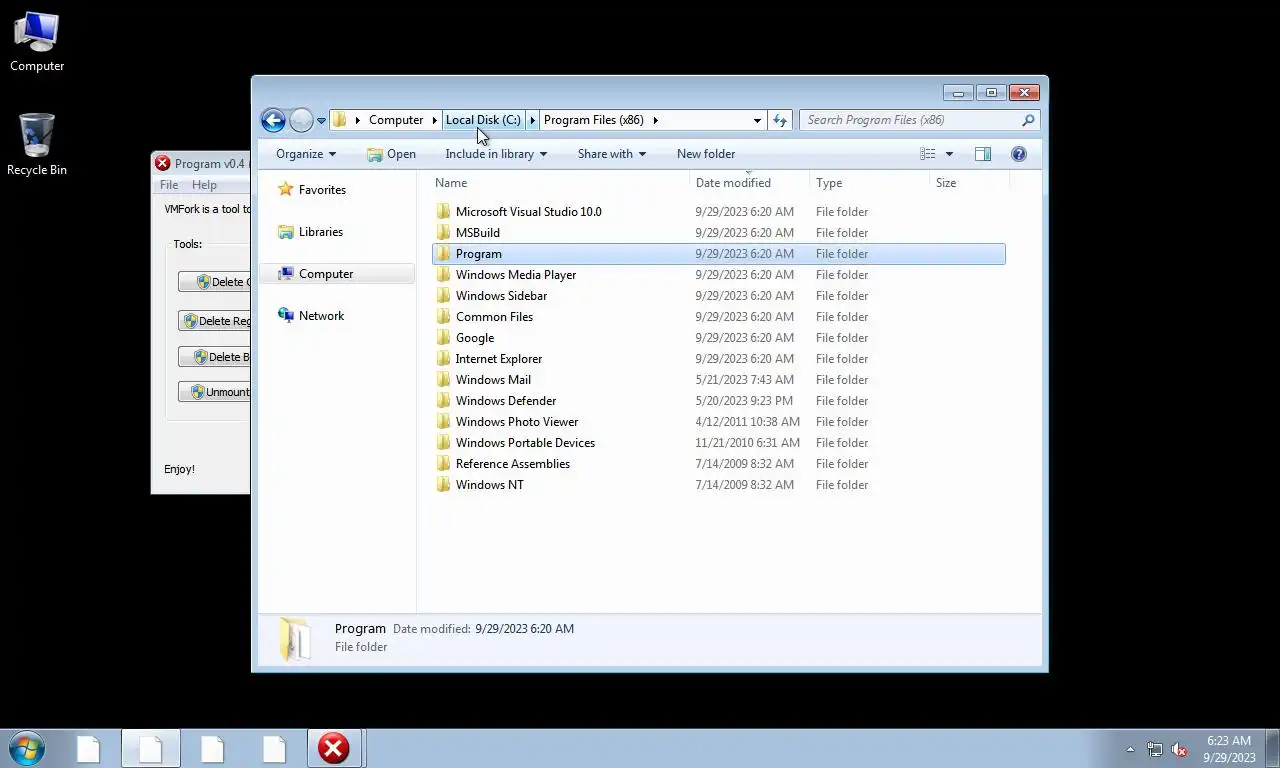
Task: Toggle the preview pane button
Action: (983, 154)
